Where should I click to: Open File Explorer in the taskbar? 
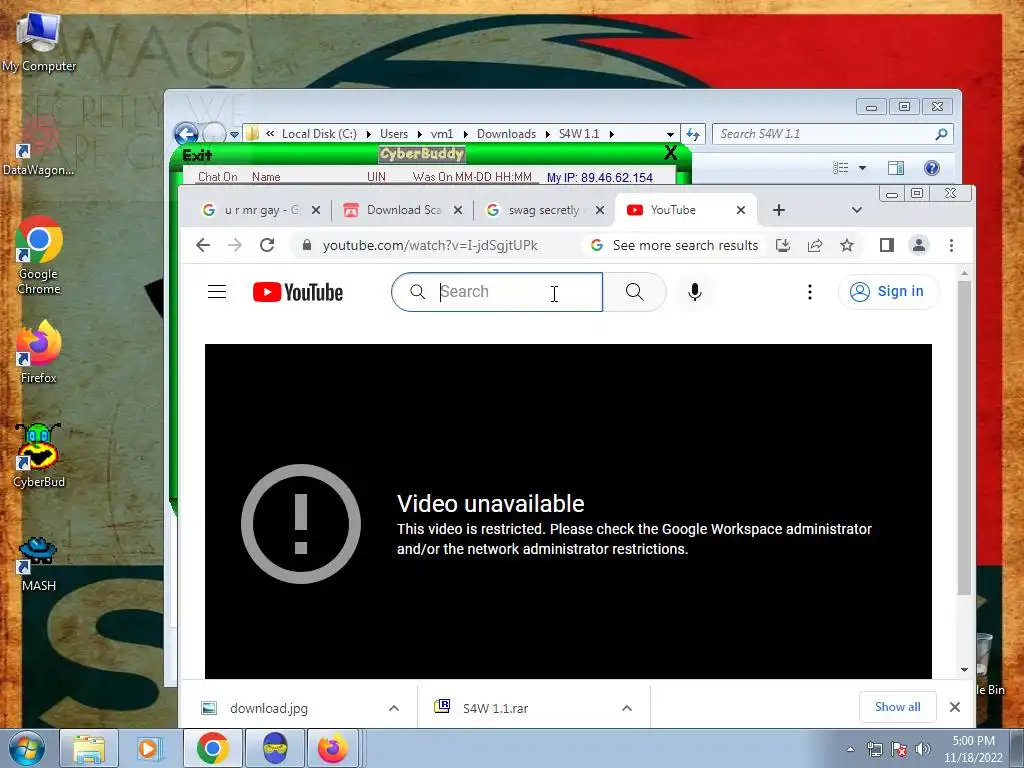[89, 748]
